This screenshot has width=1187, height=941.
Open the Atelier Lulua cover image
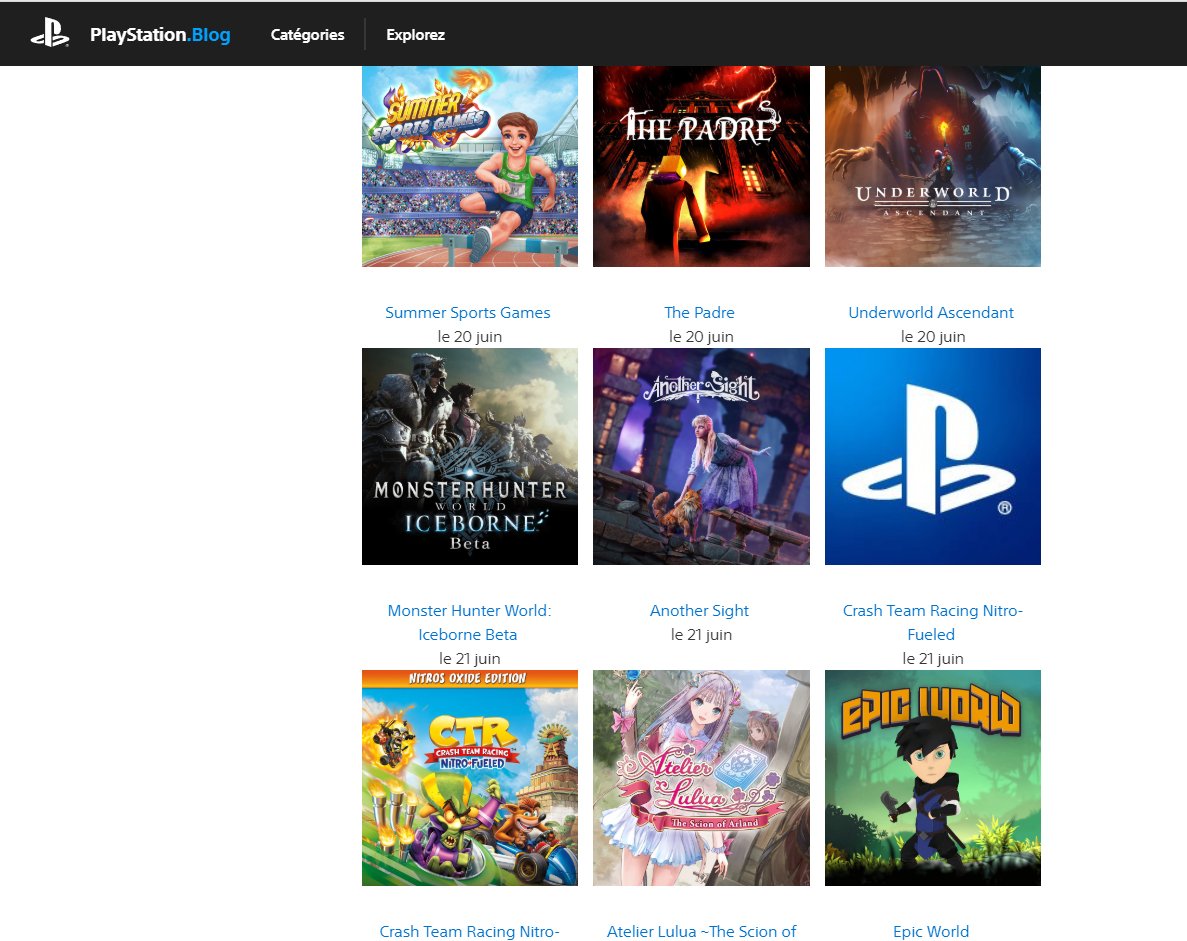pos(701,778)
